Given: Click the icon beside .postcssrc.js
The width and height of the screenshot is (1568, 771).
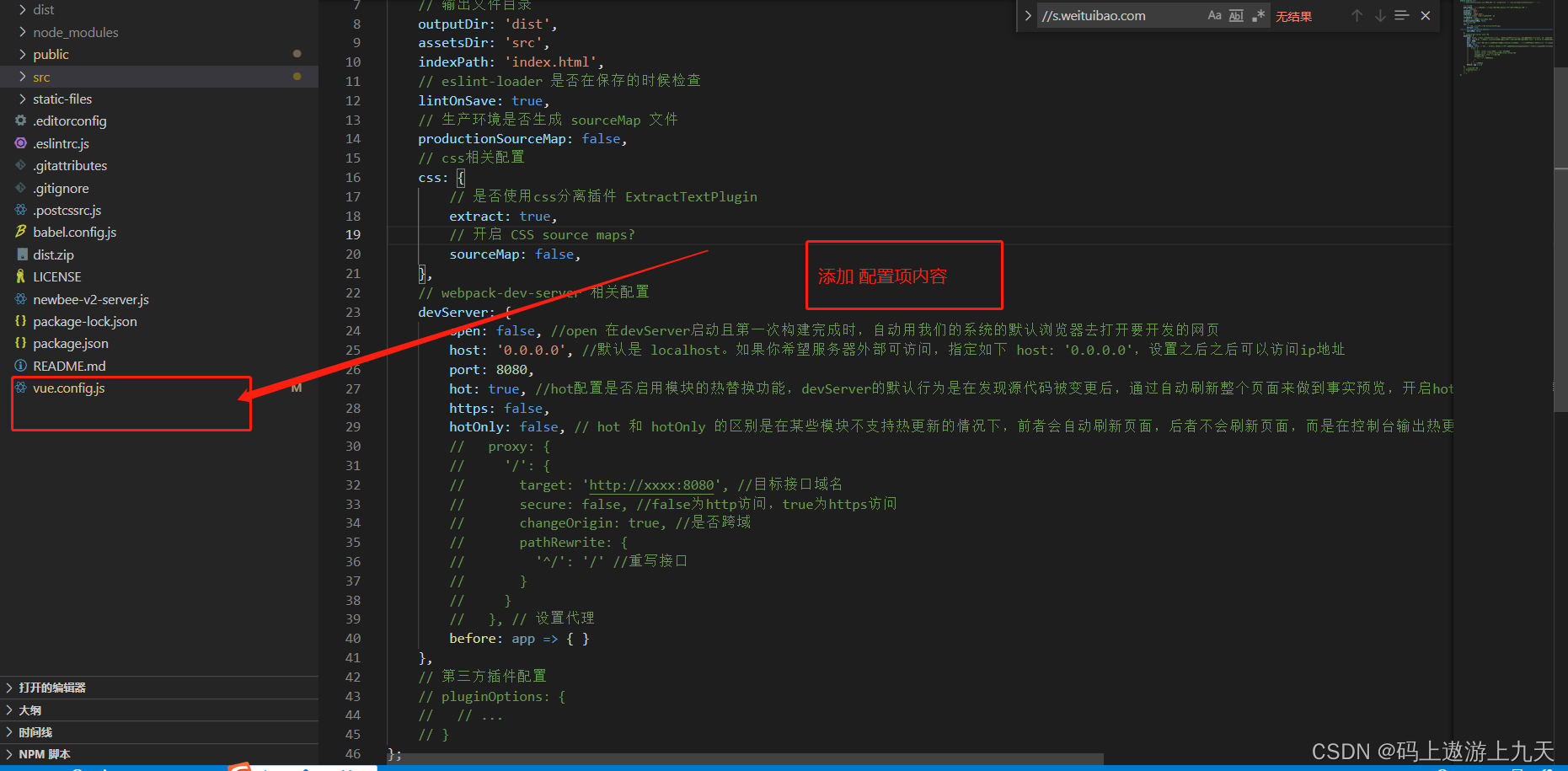Looking at the screenshot, I should point(21,210).
